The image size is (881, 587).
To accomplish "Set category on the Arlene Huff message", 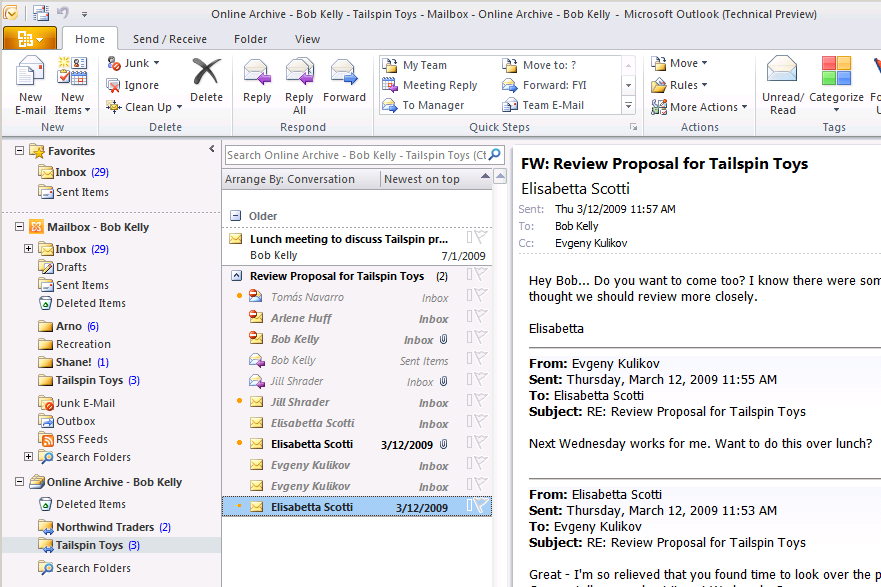I will (470, 316).
